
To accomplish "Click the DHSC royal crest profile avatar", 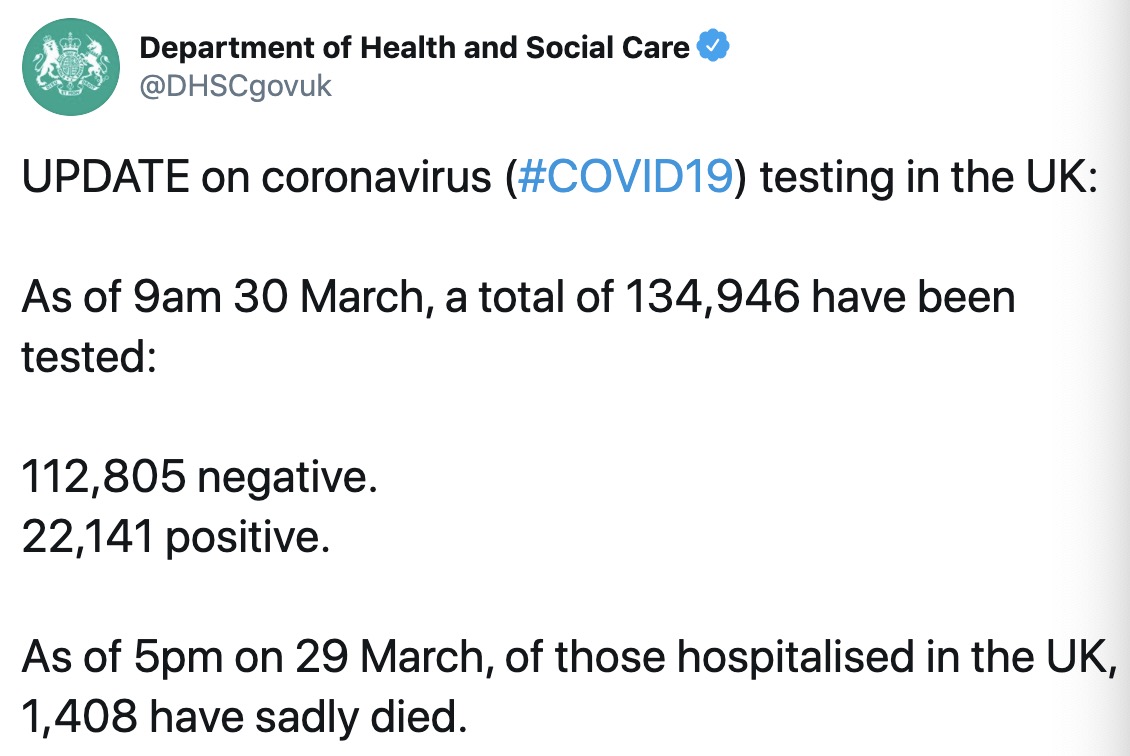I will pos(65,67).
